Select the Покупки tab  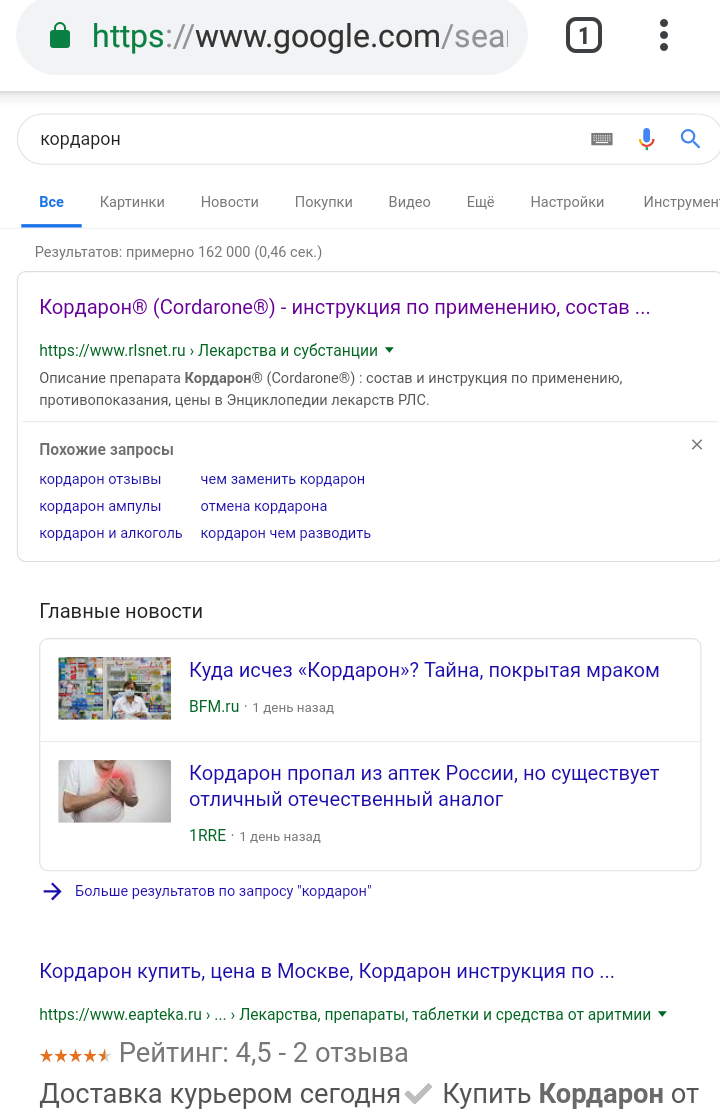[x=323, y=202]
